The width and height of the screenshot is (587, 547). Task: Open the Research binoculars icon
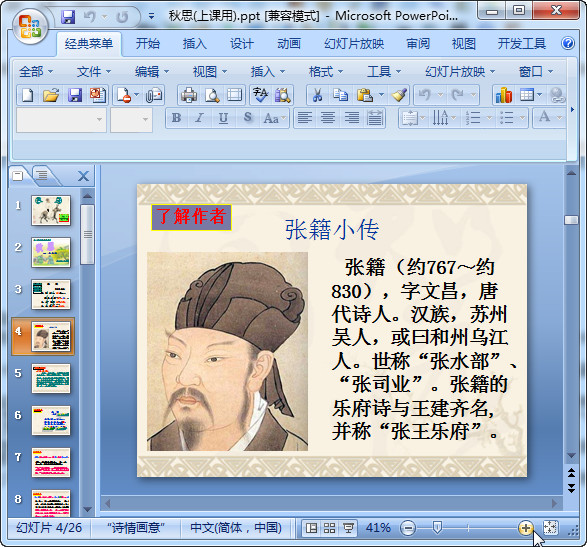pos(283,95)
